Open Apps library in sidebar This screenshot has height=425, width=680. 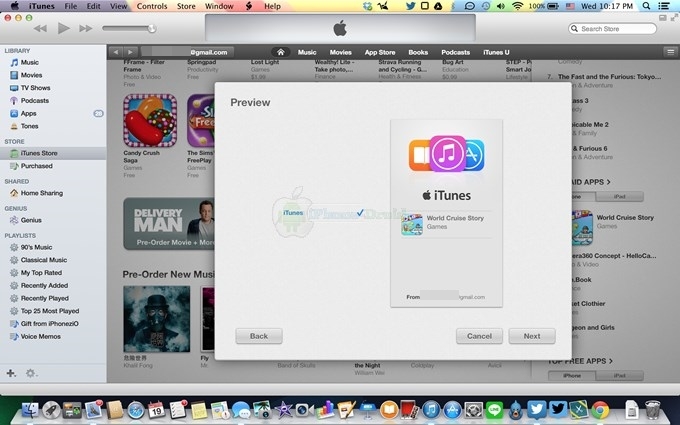click(29, 114)
